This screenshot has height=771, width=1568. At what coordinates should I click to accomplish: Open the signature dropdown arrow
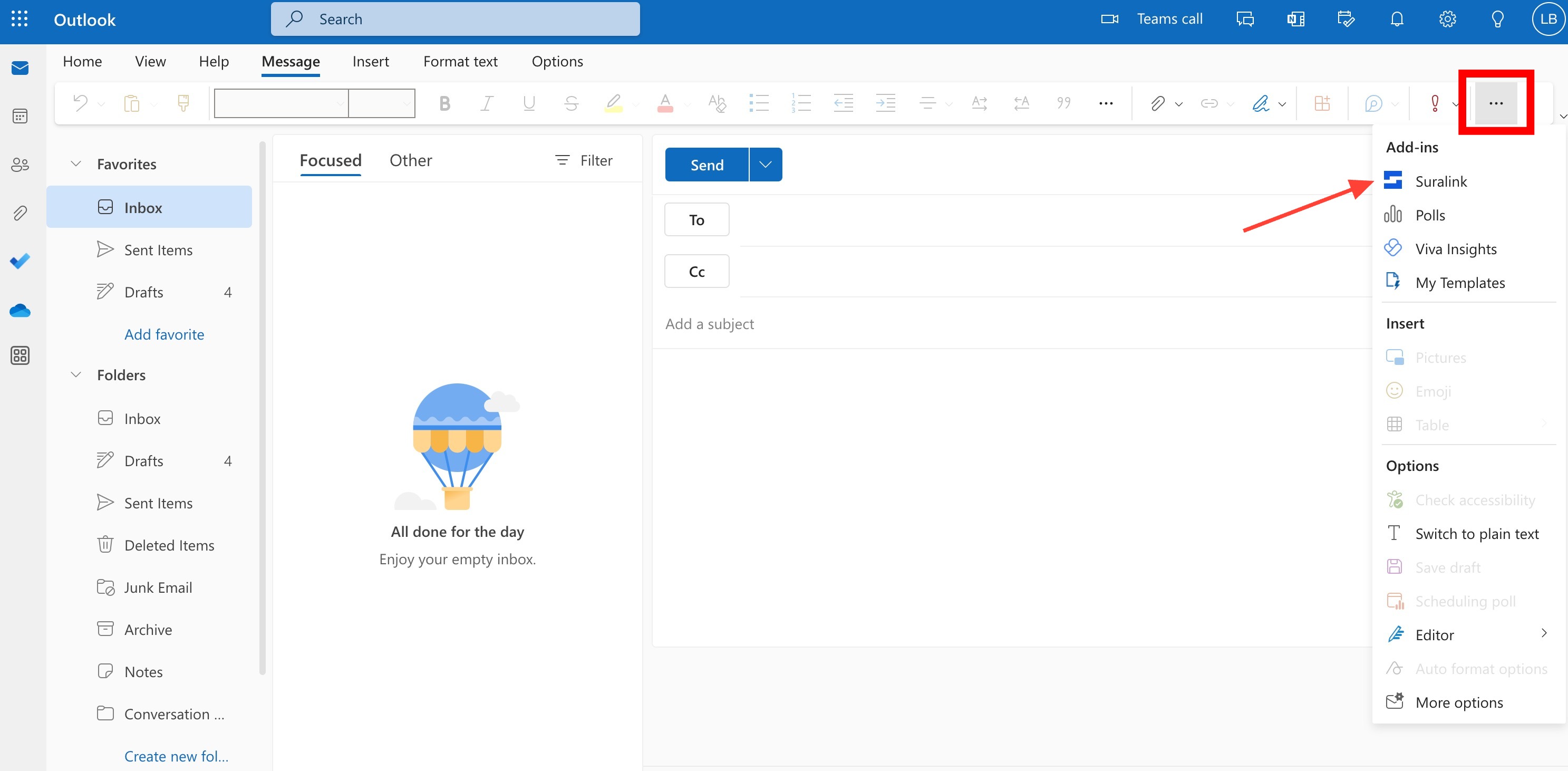click(1283, 104)
